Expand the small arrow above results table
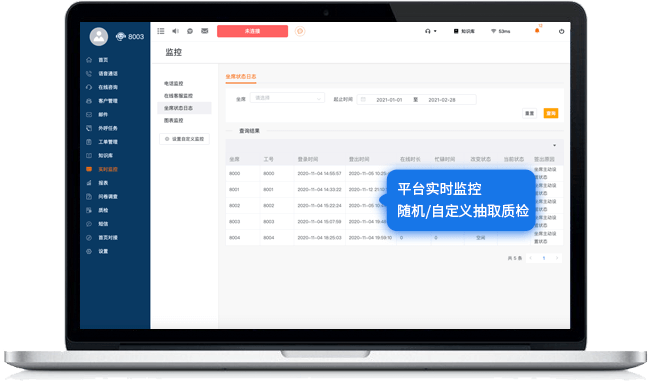The width and height of the screenshot is (650, 382). [x=555, y=145]
